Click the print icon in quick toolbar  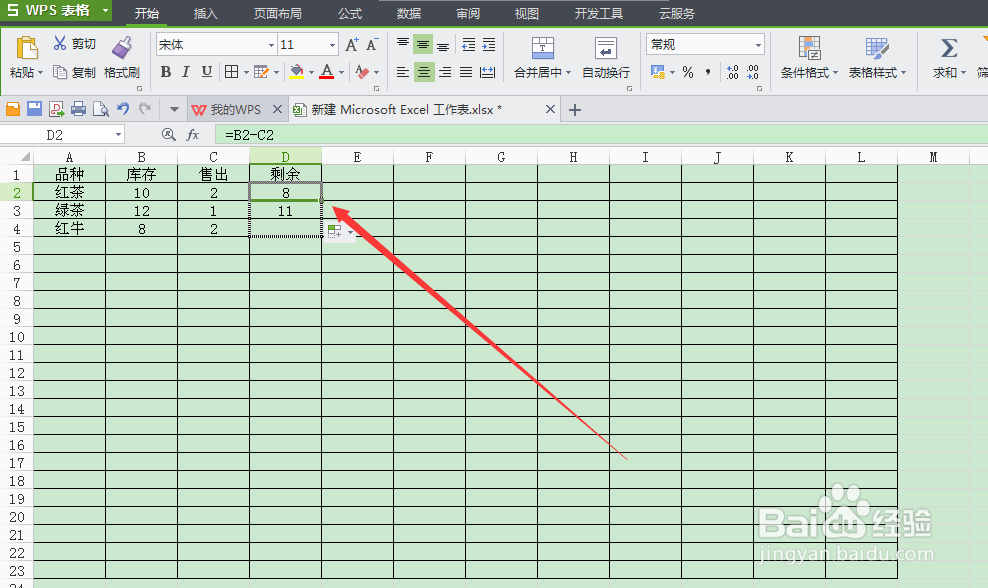78,110
